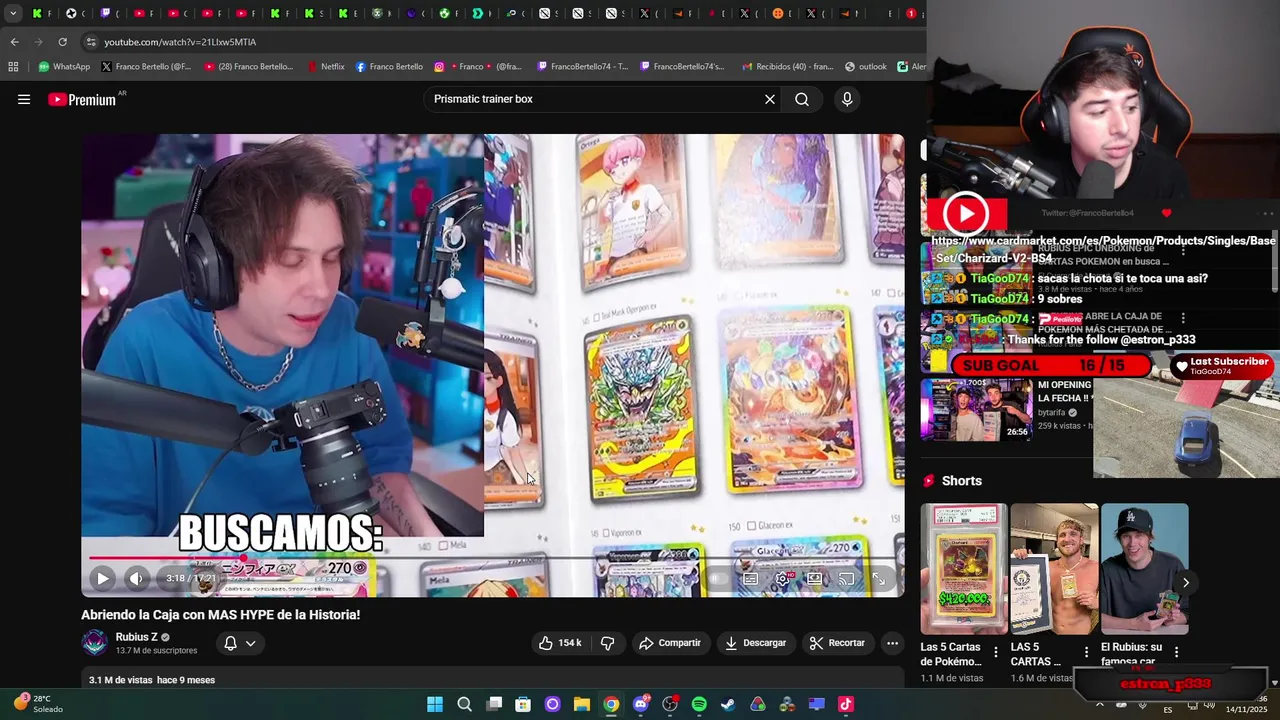The image size is (1280, 720).
Task: Open the Rubius Z channel avatar
Action: point(95,643)
